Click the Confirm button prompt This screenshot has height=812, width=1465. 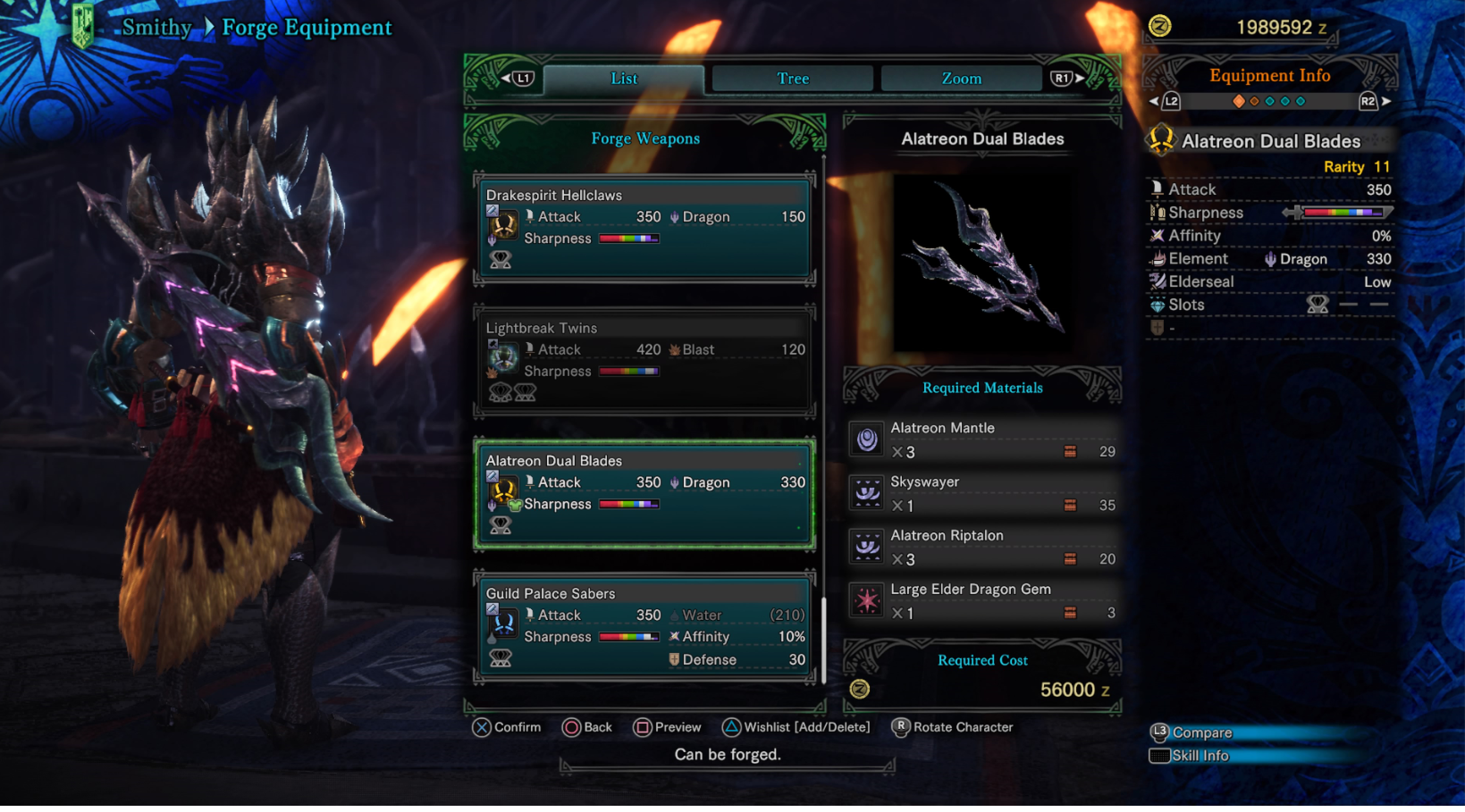click(507, 727)
